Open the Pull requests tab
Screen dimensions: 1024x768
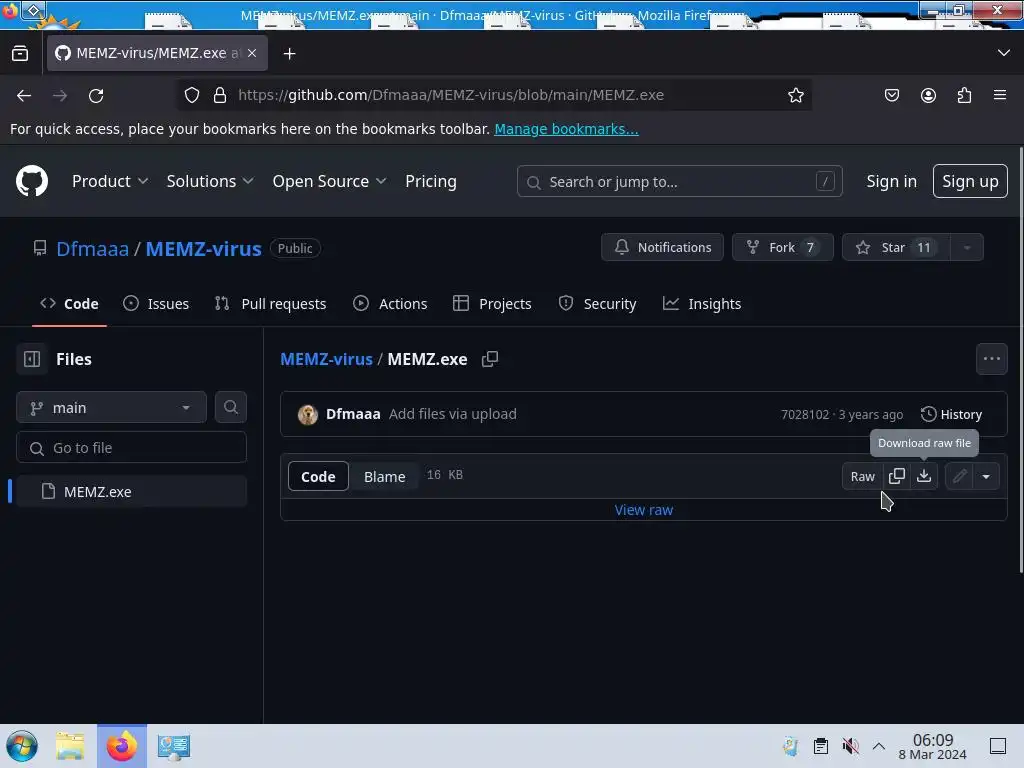pos(271,304)
